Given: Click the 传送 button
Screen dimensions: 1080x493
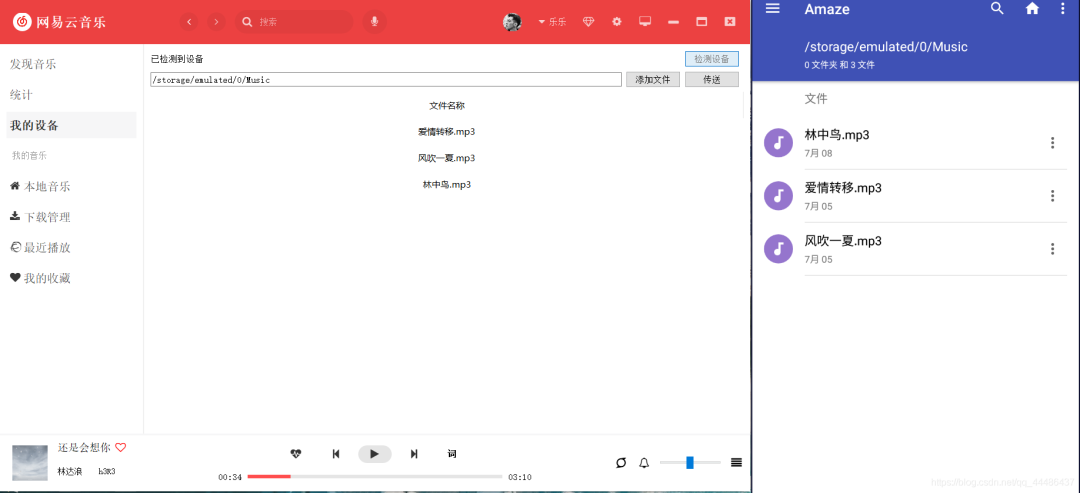Looking at the screenshot, I should pyautogui.click(x=712, y=80).
